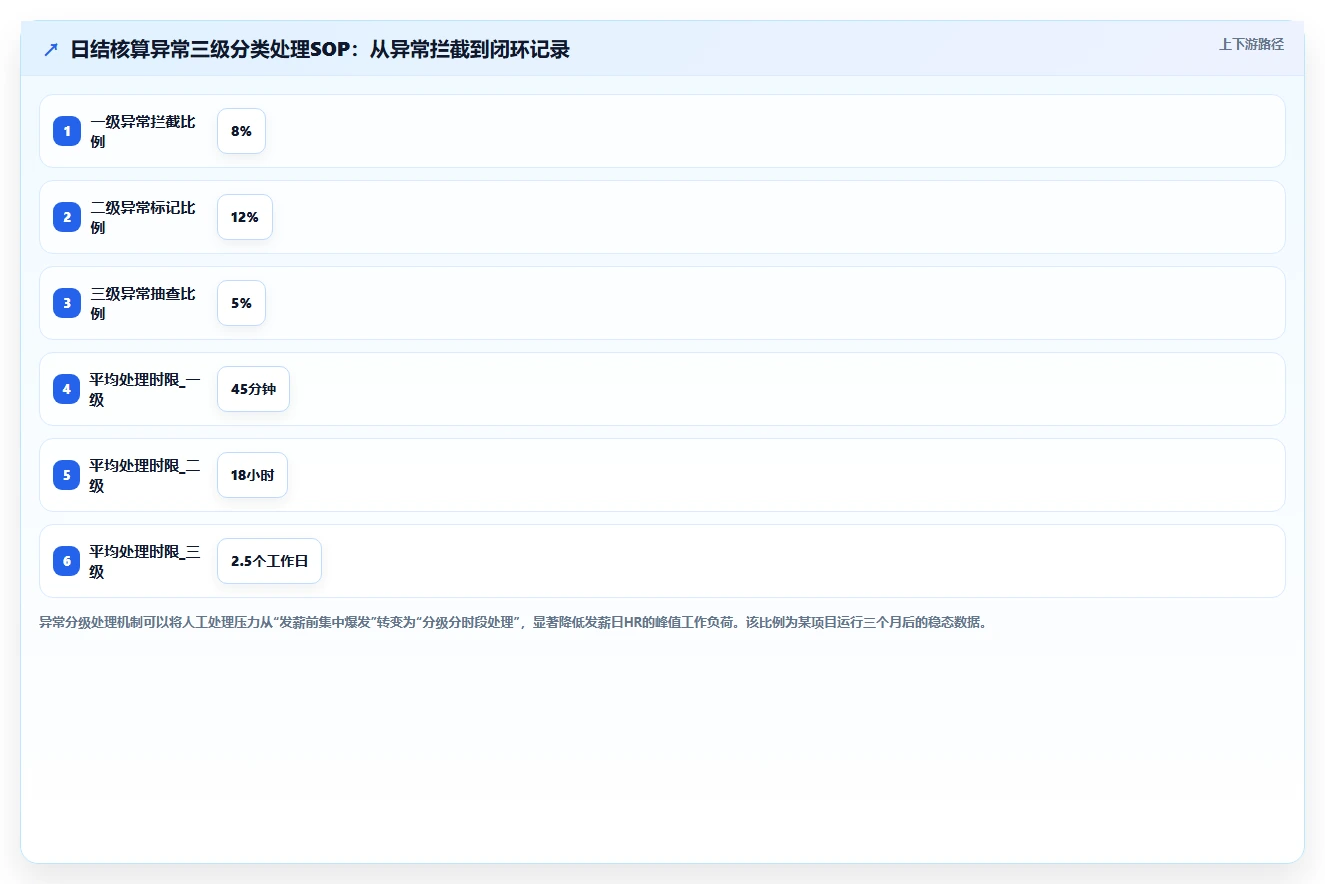Select the 二级异常标记比例 label

pos(143,217)
